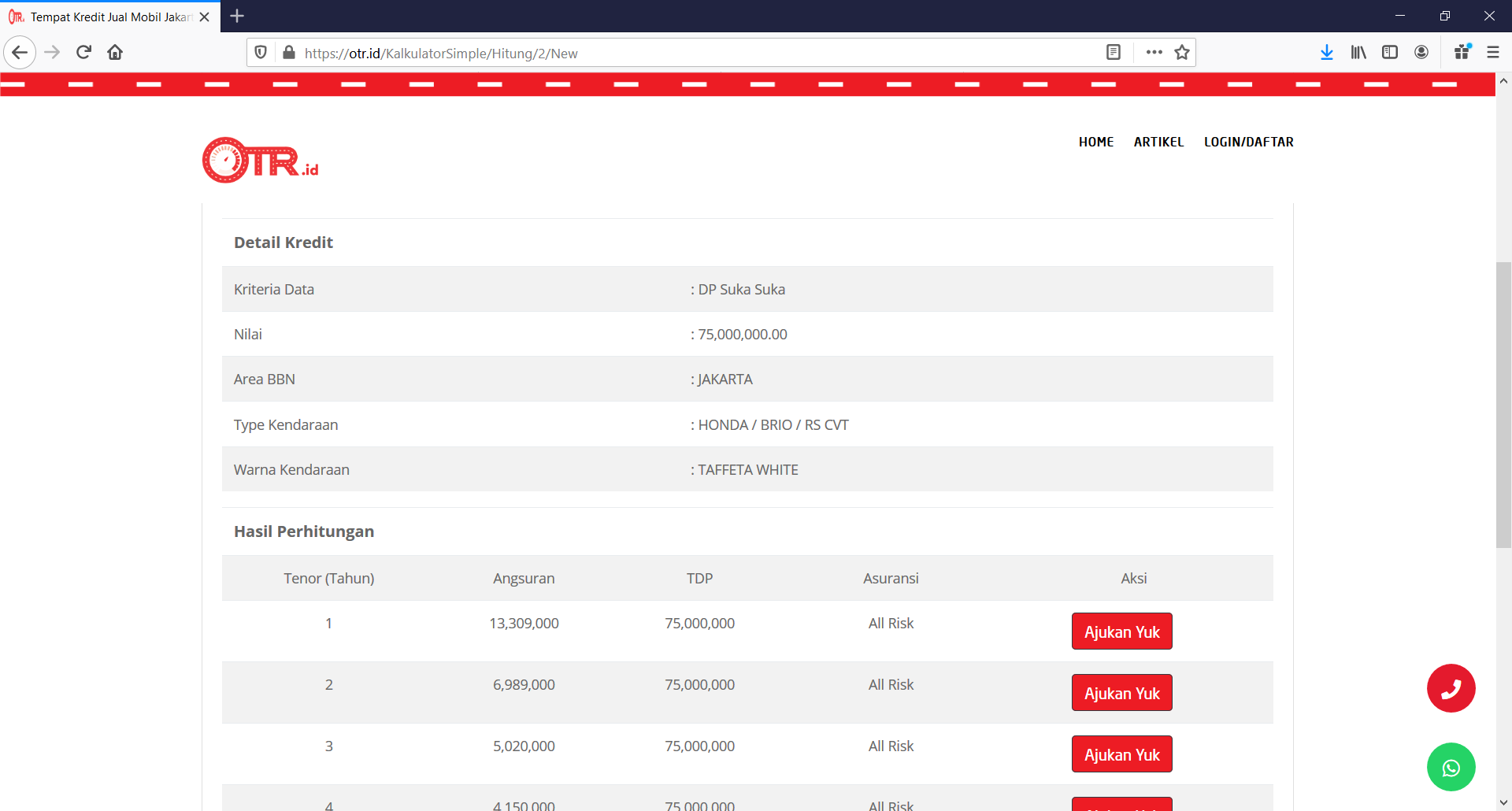Open the browser home page

(x=115, y=53)
